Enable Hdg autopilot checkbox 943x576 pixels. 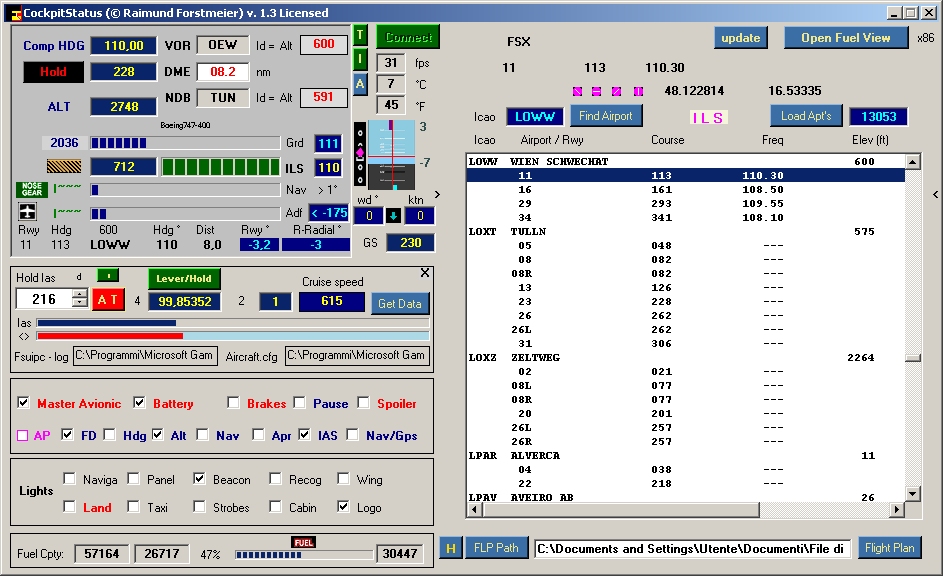[109, 434]
